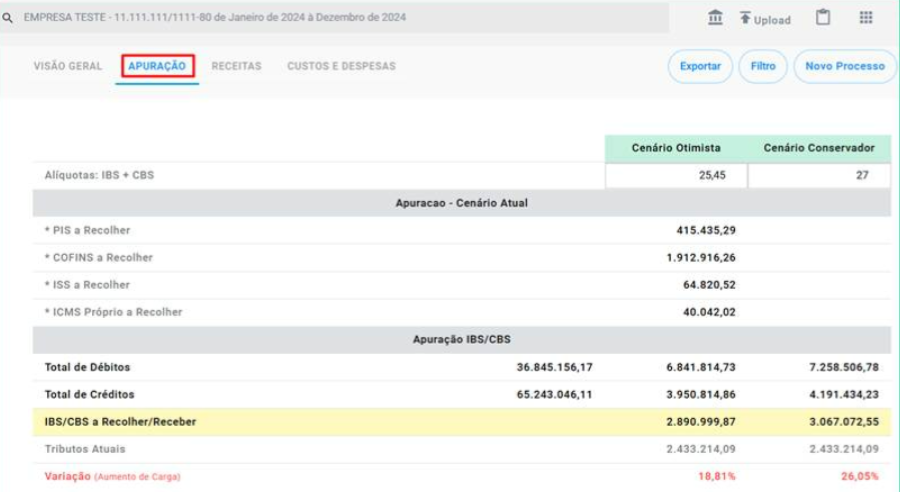900x492 pixels.
Task: Click the conservative credit 4.191.434,23
Action: (x=844, y=394)
